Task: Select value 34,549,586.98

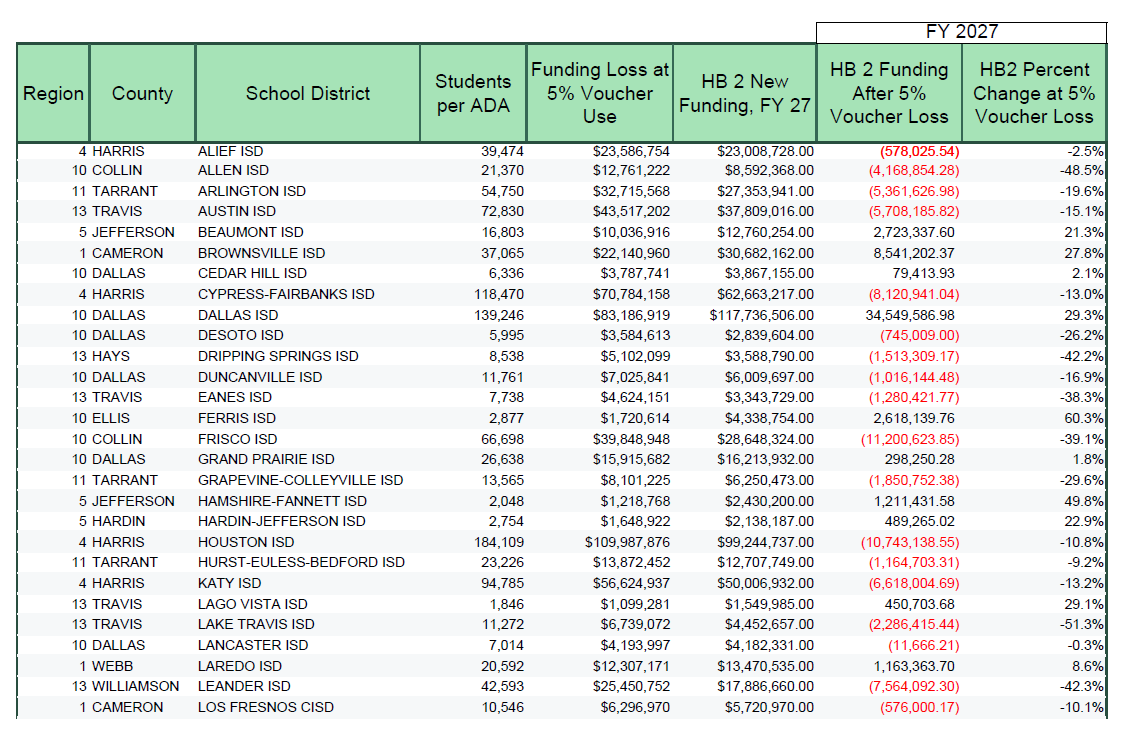Action: 910,315
